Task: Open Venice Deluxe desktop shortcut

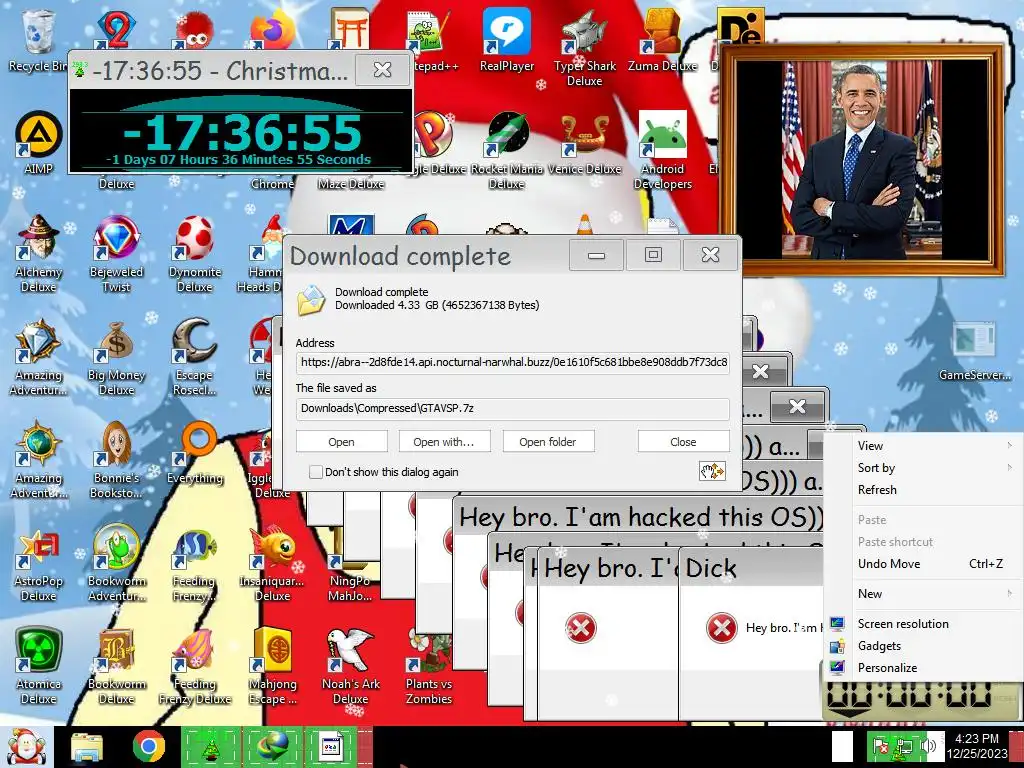Action: coord(584,144)
